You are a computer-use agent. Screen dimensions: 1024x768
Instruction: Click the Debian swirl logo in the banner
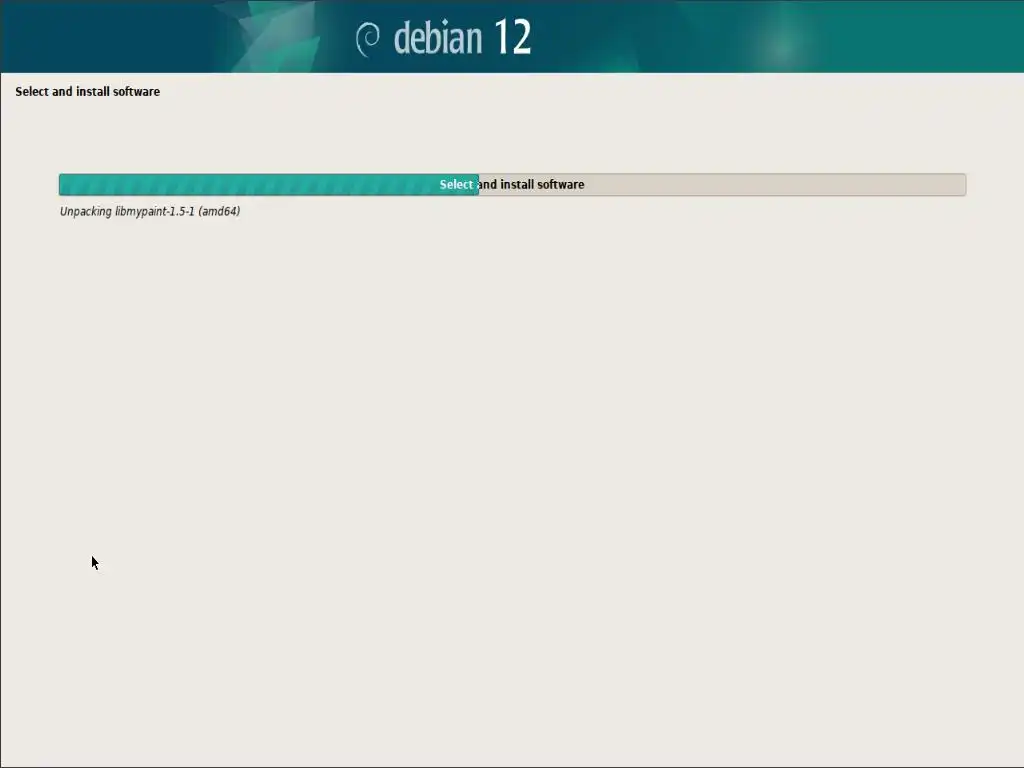click(368, 39)
